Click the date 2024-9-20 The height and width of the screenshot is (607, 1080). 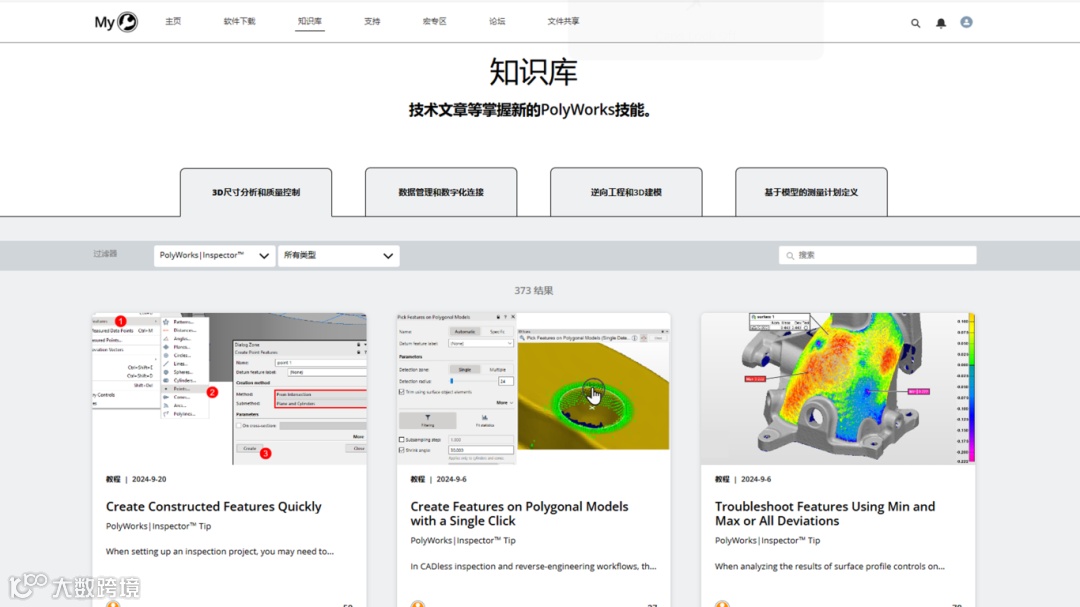click(149, 479)
